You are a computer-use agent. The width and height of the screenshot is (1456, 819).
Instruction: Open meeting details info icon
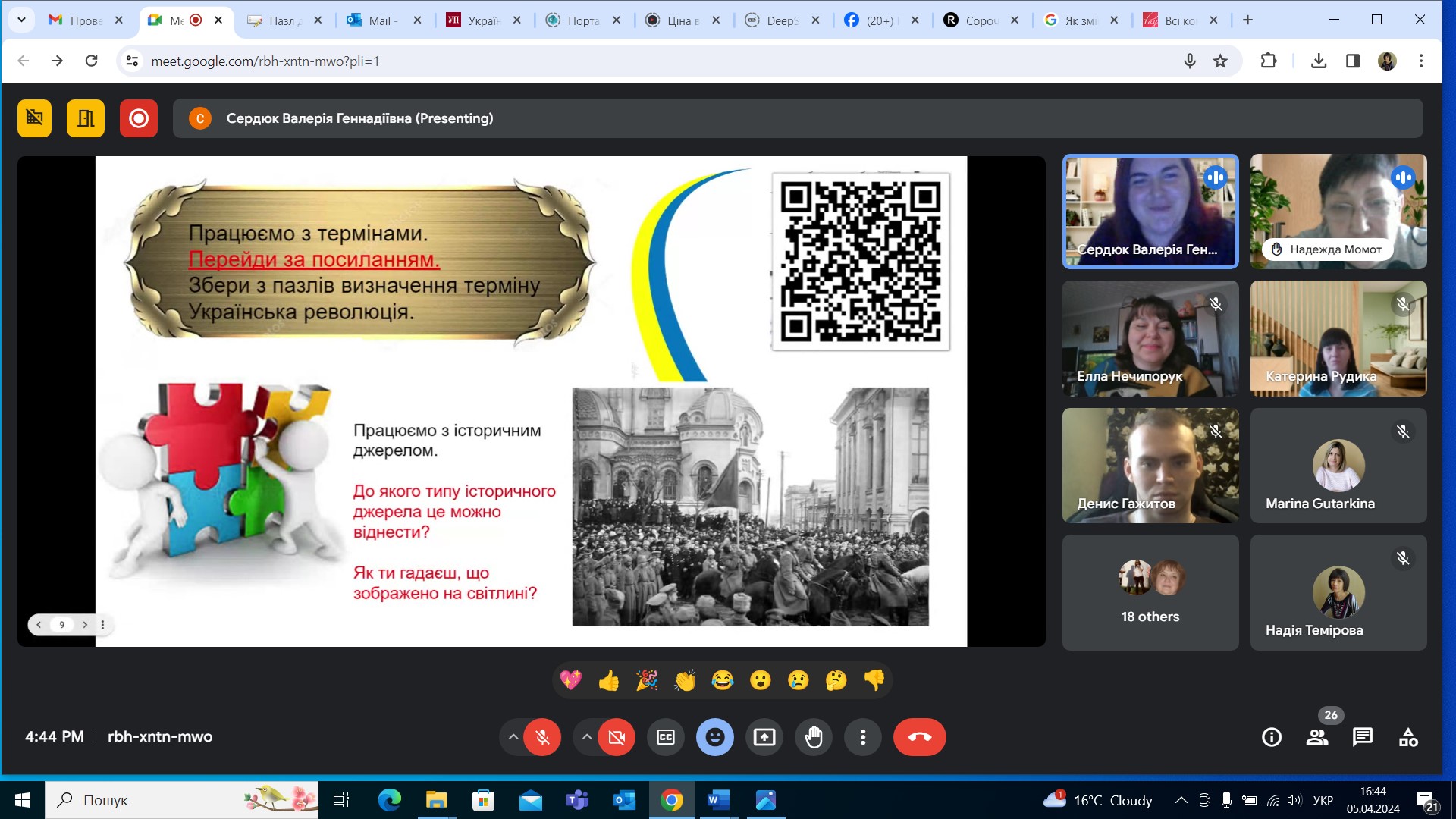pyautogui.click(x=1272, y=737)
